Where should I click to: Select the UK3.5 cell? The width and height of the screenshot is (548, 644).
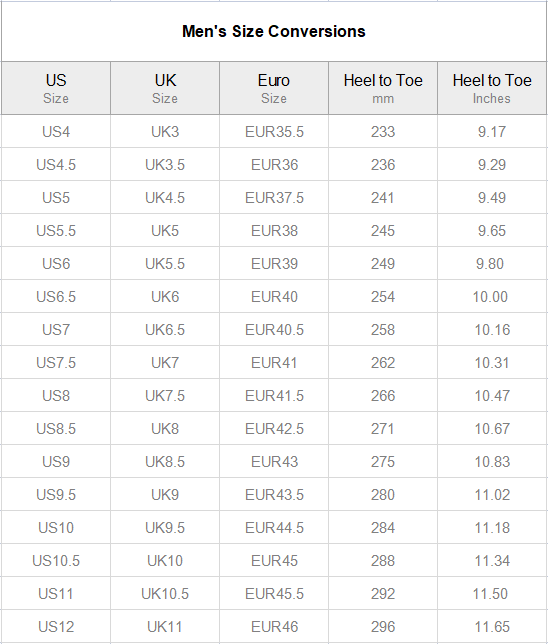point(165,165)
